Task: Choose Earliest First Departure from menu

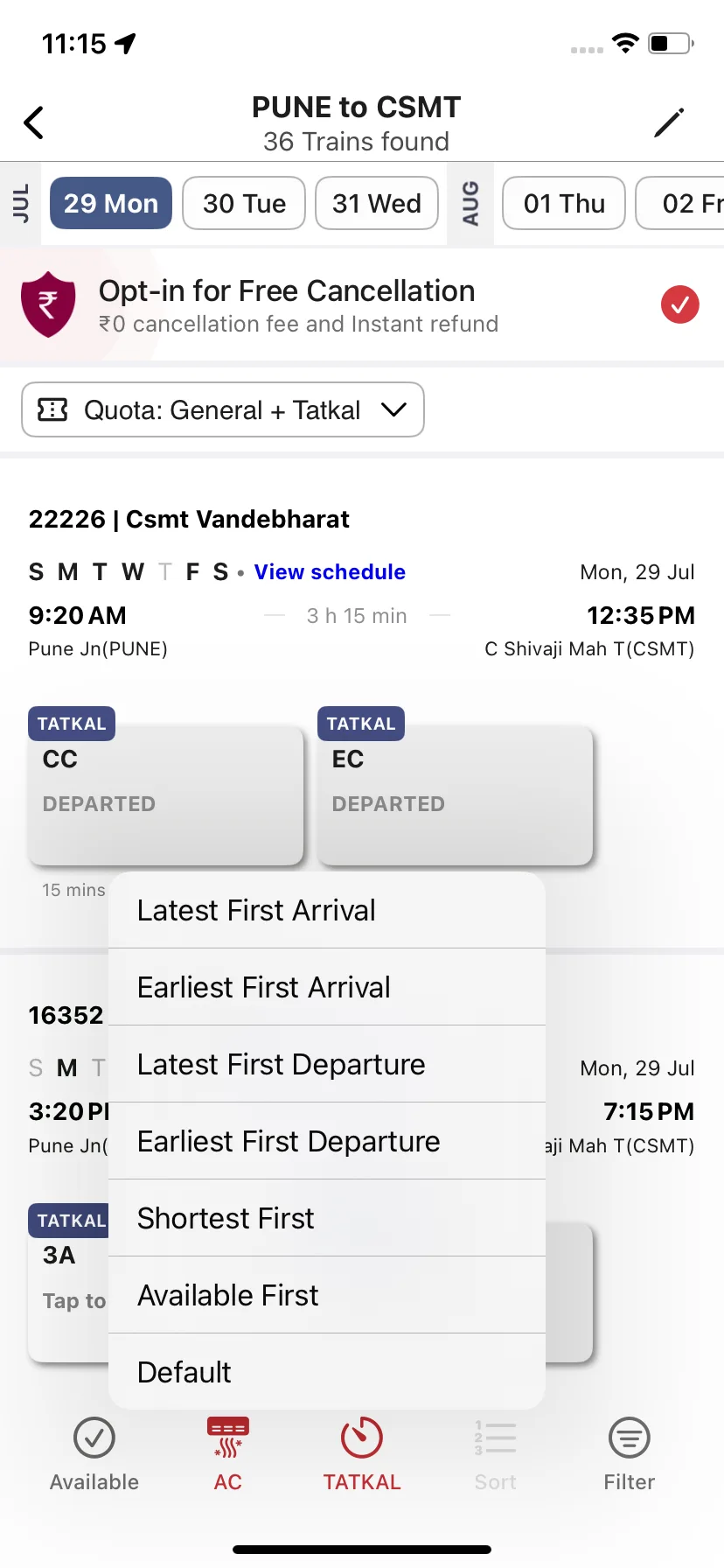Action: [x=327, y=1141]
